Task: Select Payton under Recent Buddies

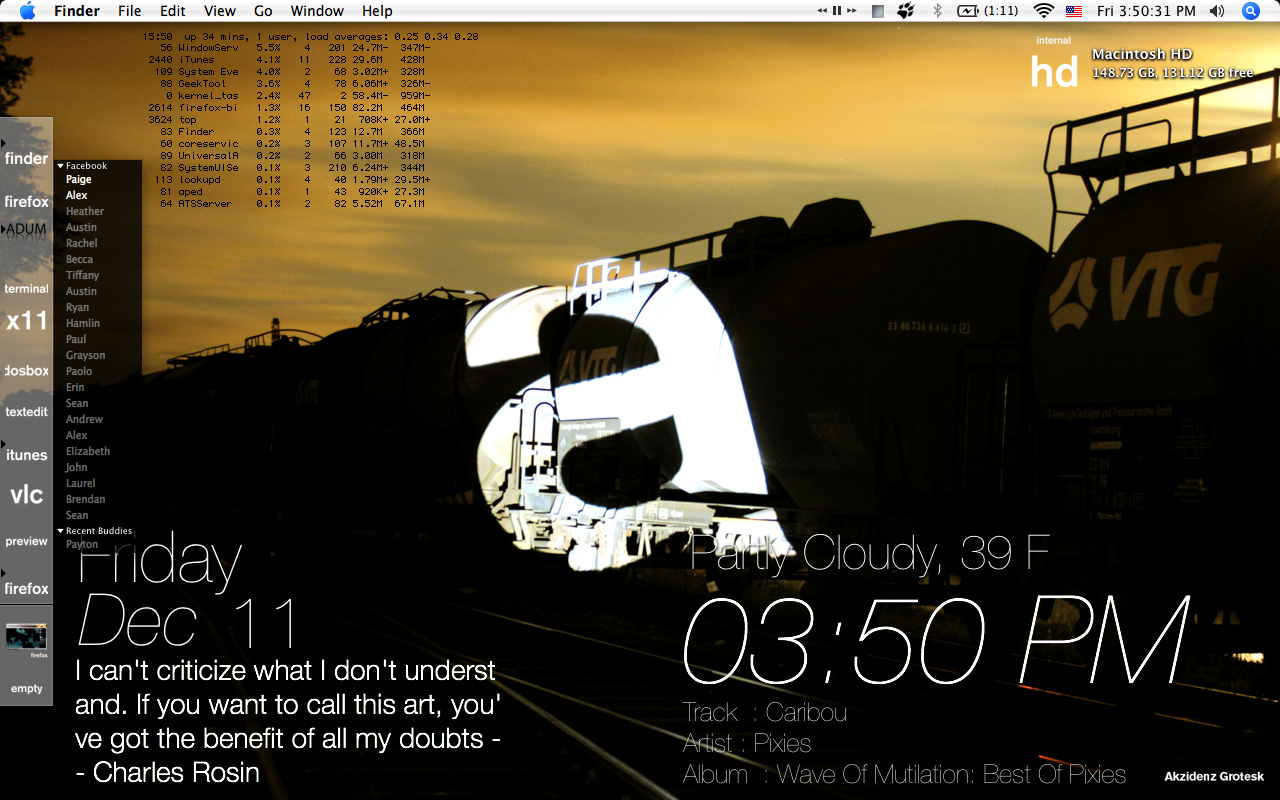Action: (x=82, y=545)
